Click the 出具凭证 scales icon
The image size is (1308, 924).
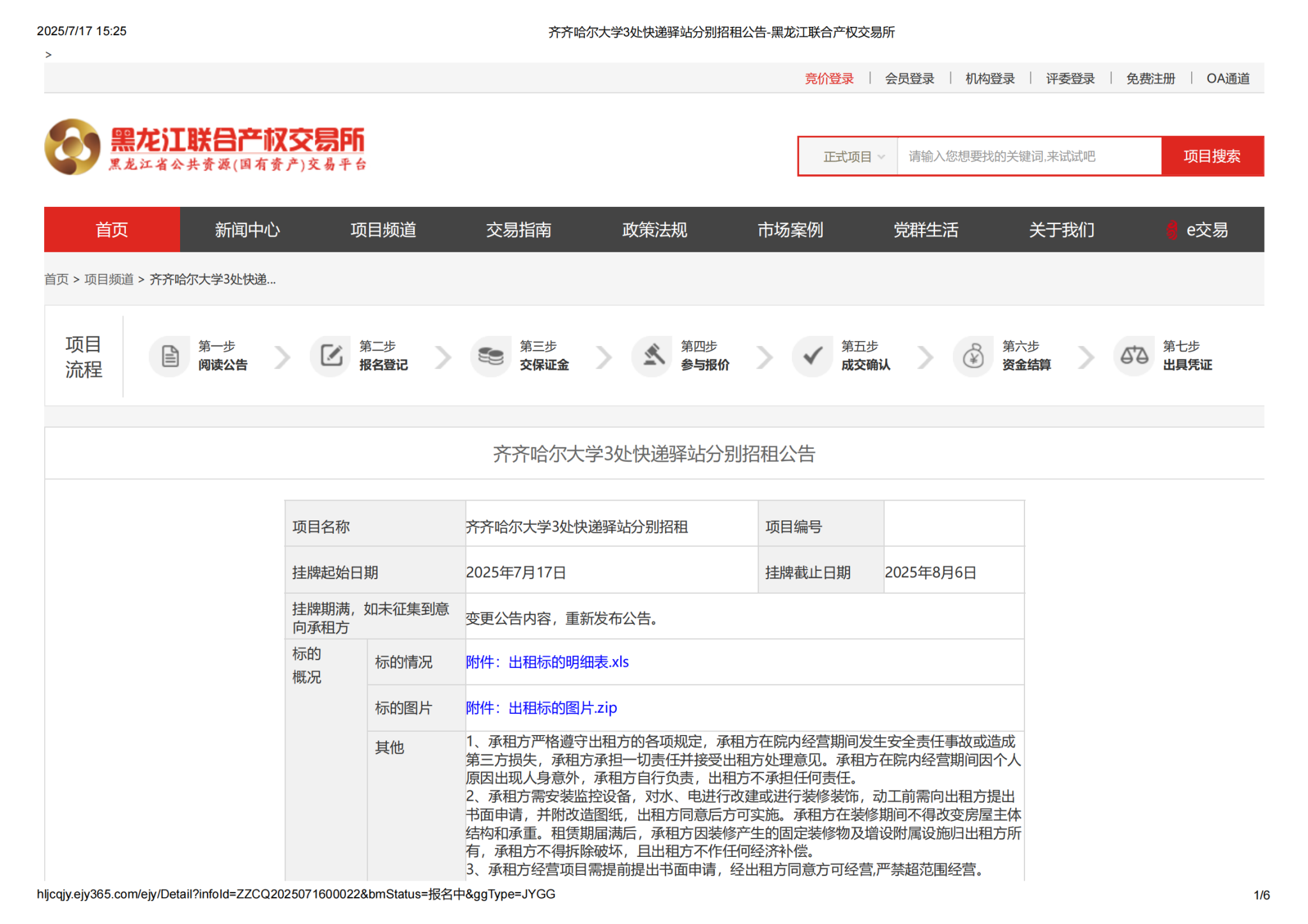click(x=1134, y=356)
